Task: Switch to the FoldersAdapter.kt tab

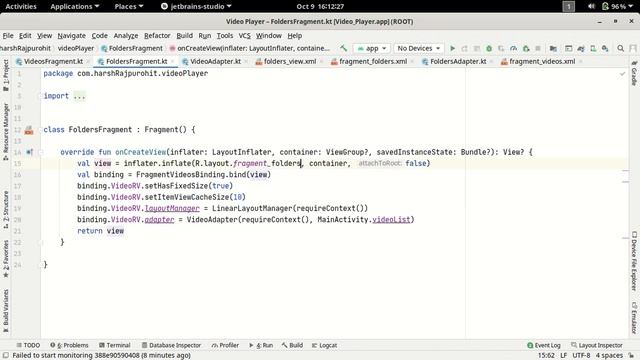Action: pyautogui.click(x=458, y=61)
